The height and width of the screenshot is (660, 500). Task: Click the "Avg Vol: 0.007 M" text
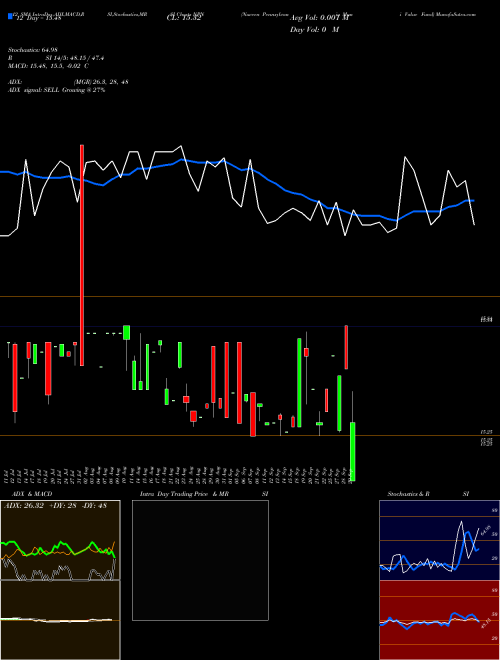coord(320,18)
